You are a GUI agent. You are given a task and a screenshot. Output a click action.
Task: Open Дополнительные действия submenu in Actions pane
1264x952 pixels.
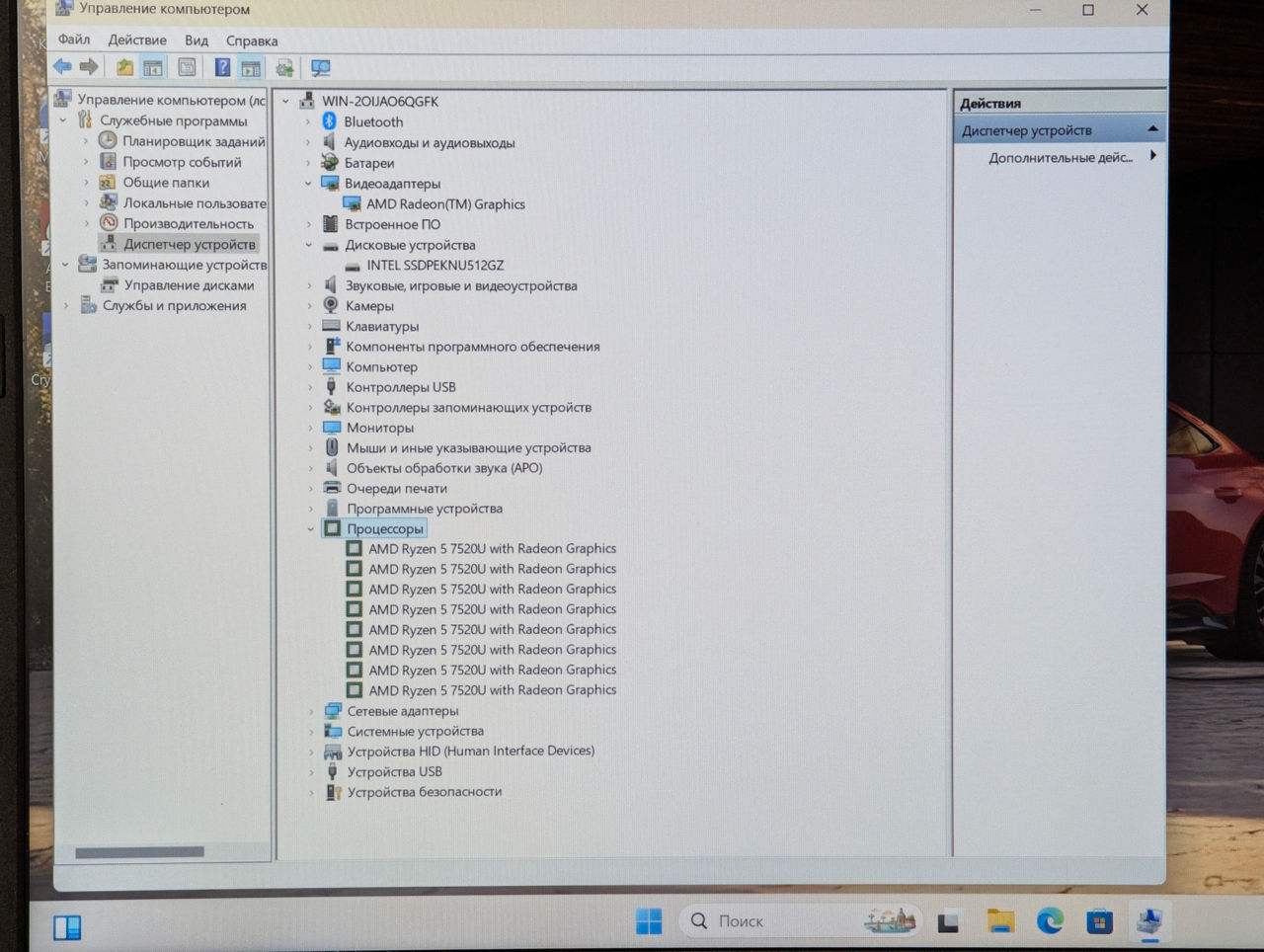[1153, 156]
